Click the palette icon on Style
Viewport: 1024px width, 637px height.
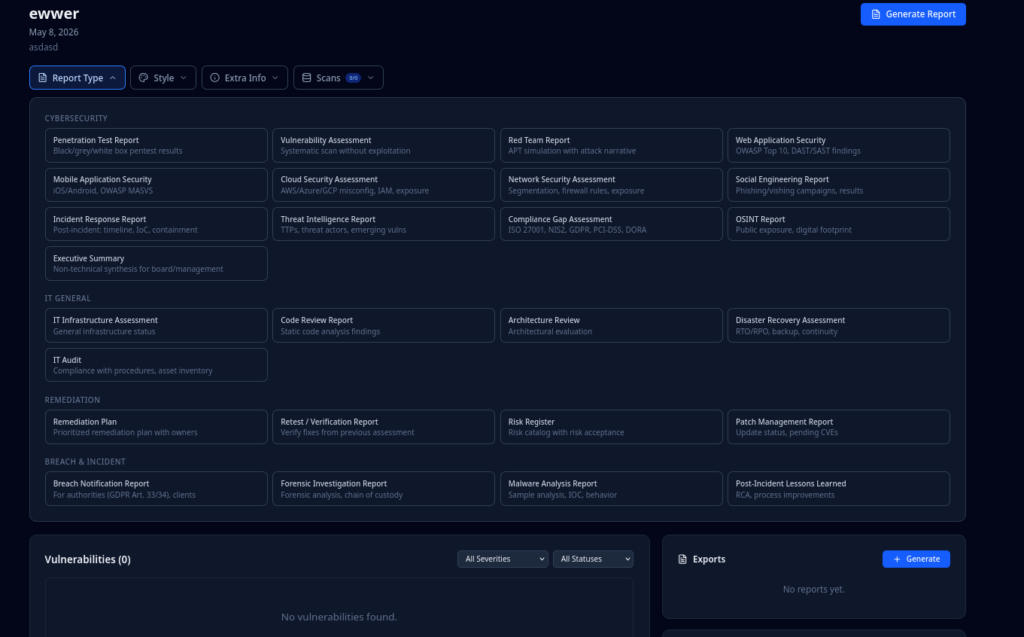pyautogui.click(x=144, y=78)
